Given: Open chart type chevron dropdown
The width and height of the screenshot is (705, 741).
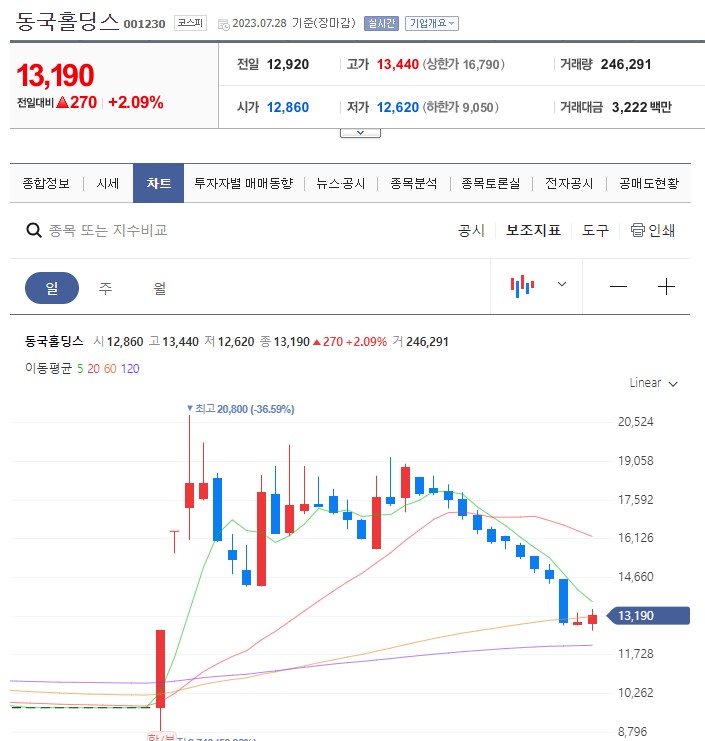Looking at the screenshot, I should tap(562, 284).
